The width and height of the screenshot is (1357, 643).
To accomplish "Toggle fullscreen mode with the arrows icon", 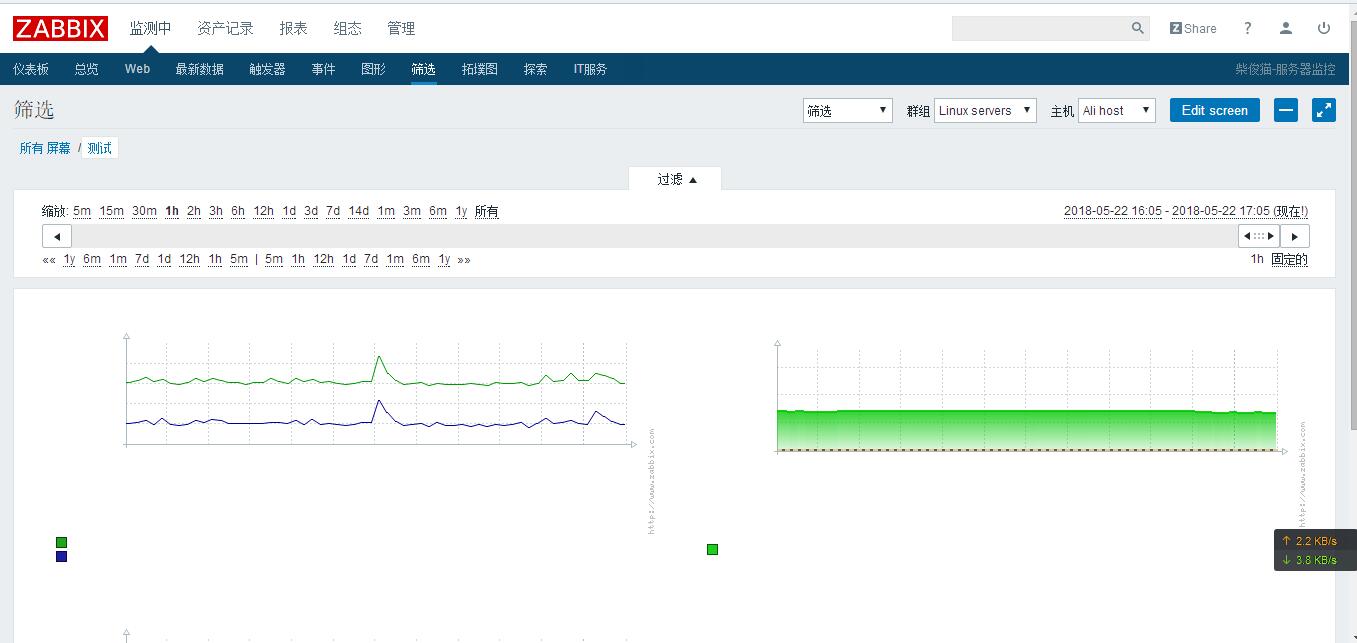I will [1323, 110].
